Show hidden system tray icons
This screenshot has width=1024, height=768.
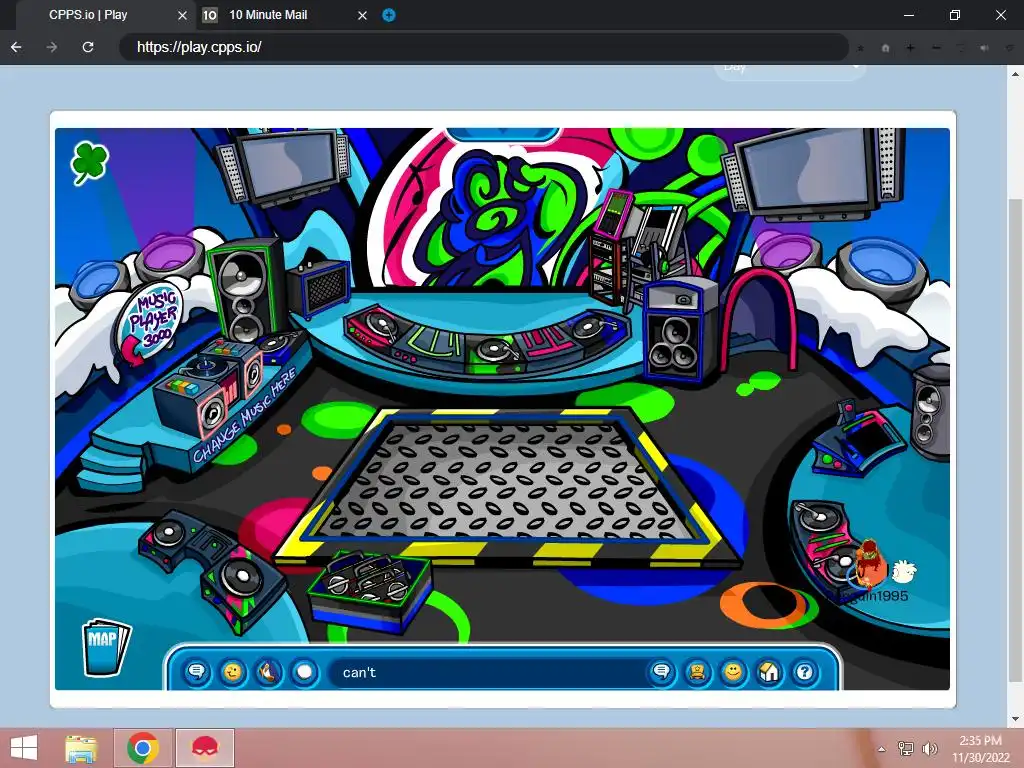coord(882,749)
